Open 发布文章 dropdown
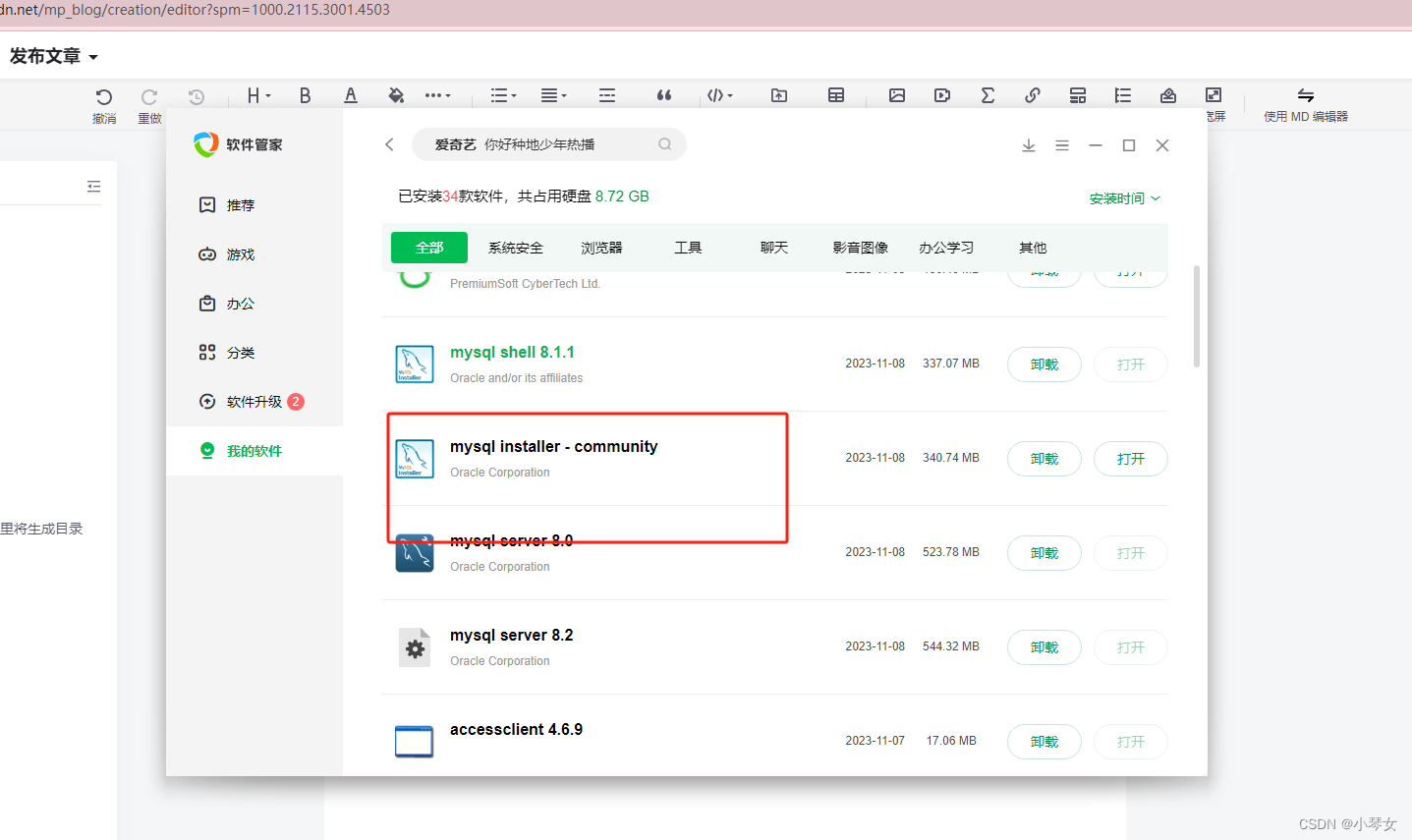The image size is (1412, 840). (x=54, y=56)
